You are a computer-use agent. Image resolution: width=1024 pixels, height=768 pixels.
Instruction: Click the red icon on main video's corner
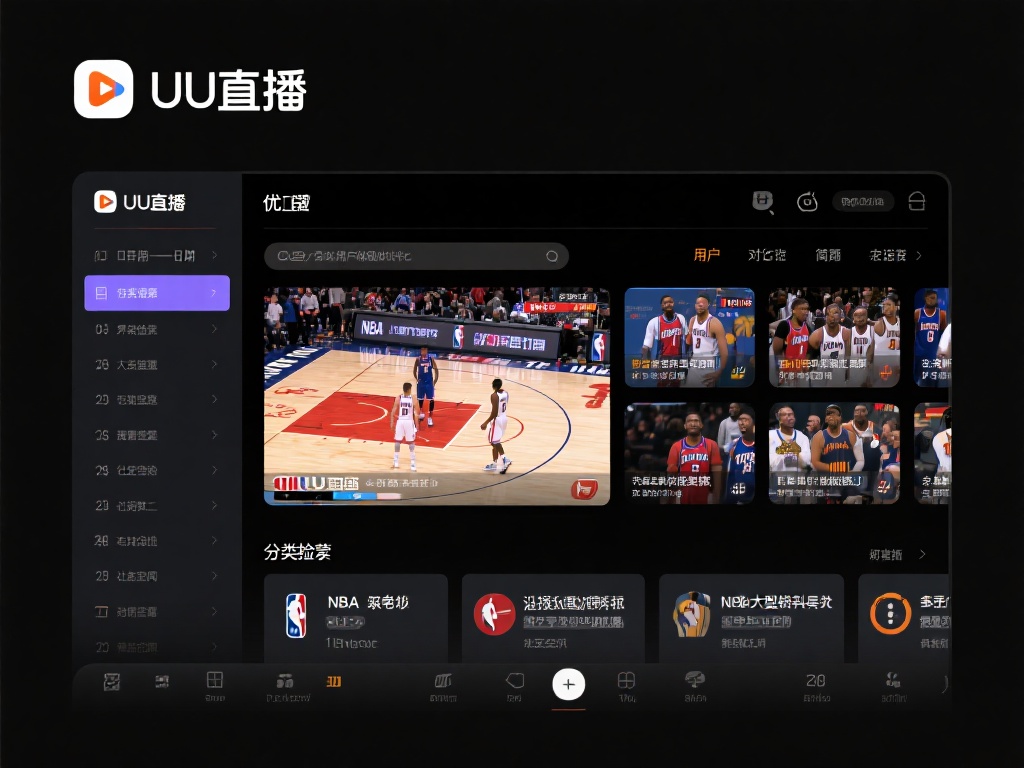click(584, 488)
